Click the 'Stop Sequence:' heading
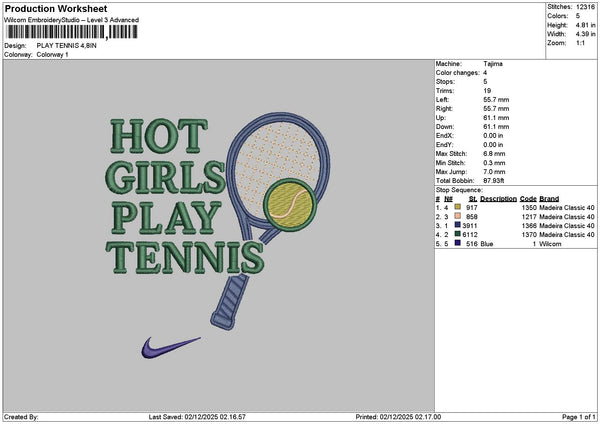600x424 pixels. [459, 190]
